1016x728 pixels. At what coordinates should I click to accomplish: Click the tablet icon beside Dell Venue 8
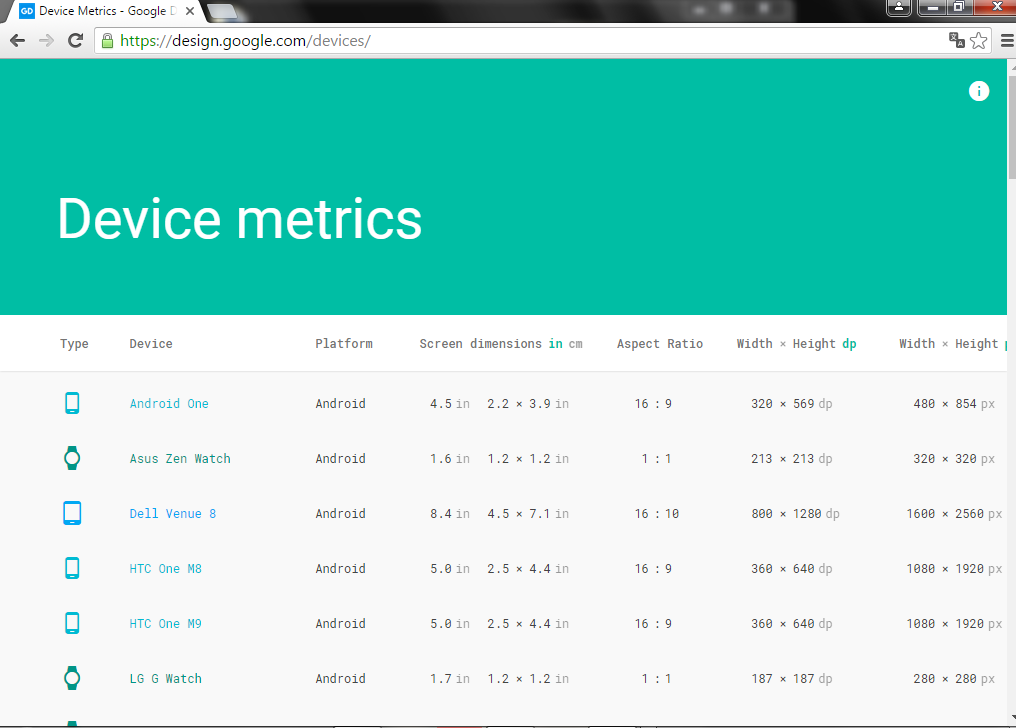[x=72, y=513]
